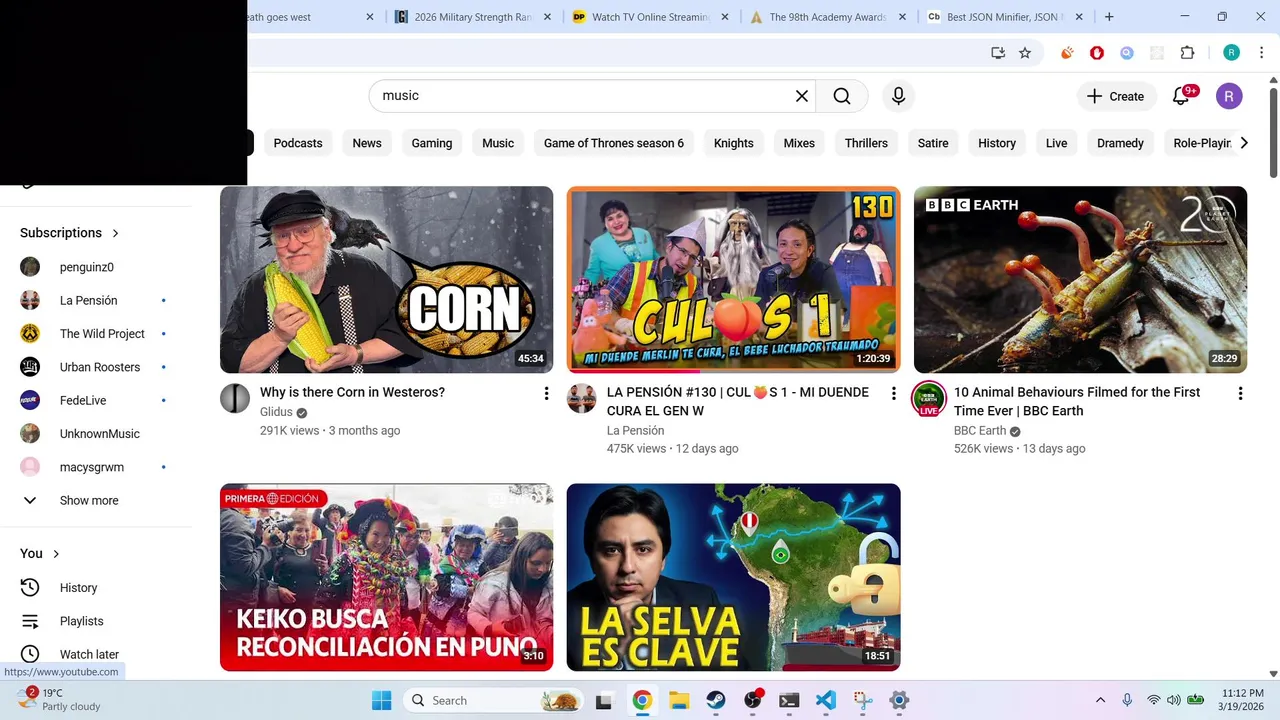Open the Chrome profile R avatar
1280x720 pixels.
pos(1232,53)
